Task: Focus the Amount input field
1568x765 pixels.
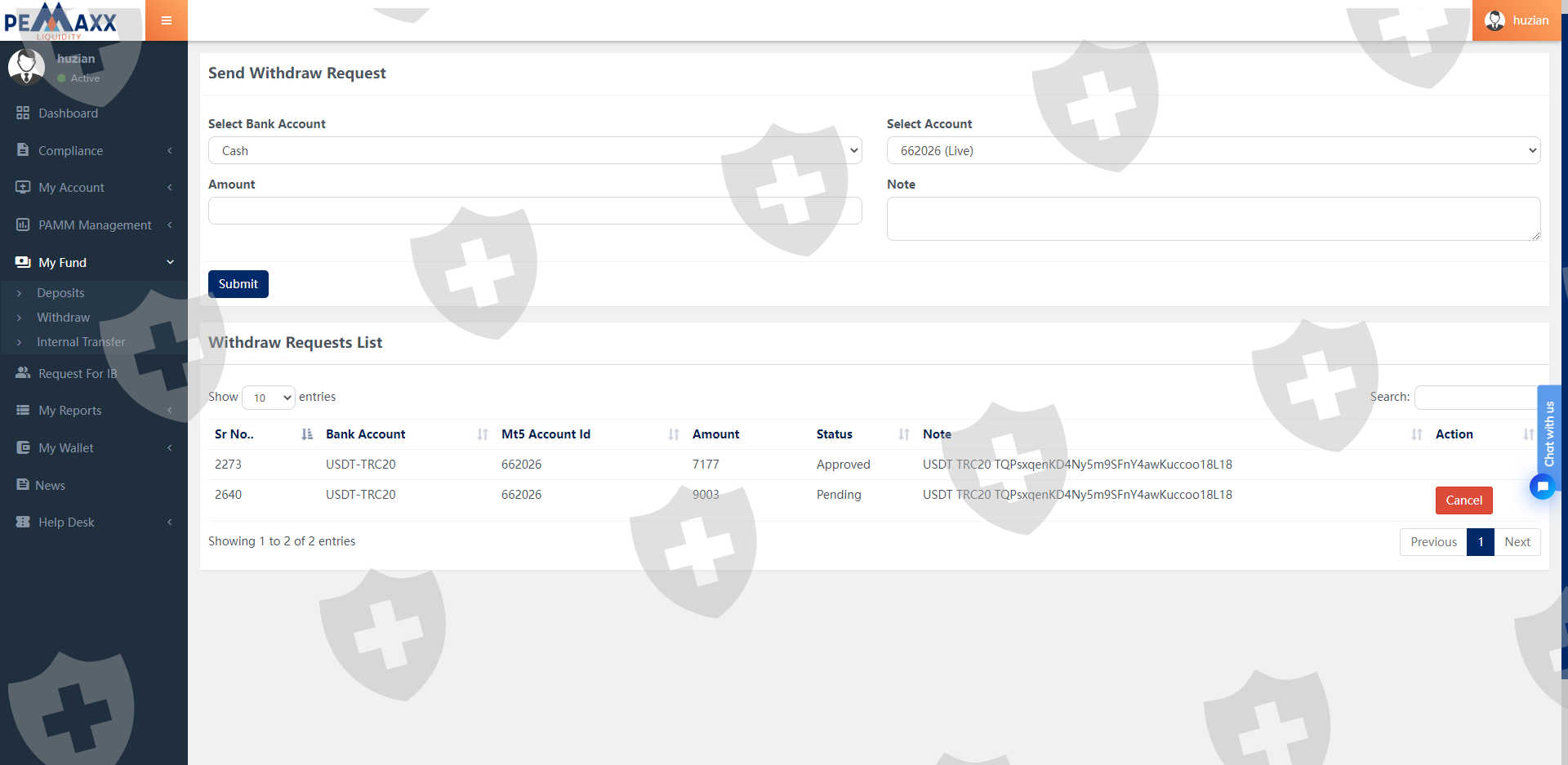Action: tap(535, 211)
